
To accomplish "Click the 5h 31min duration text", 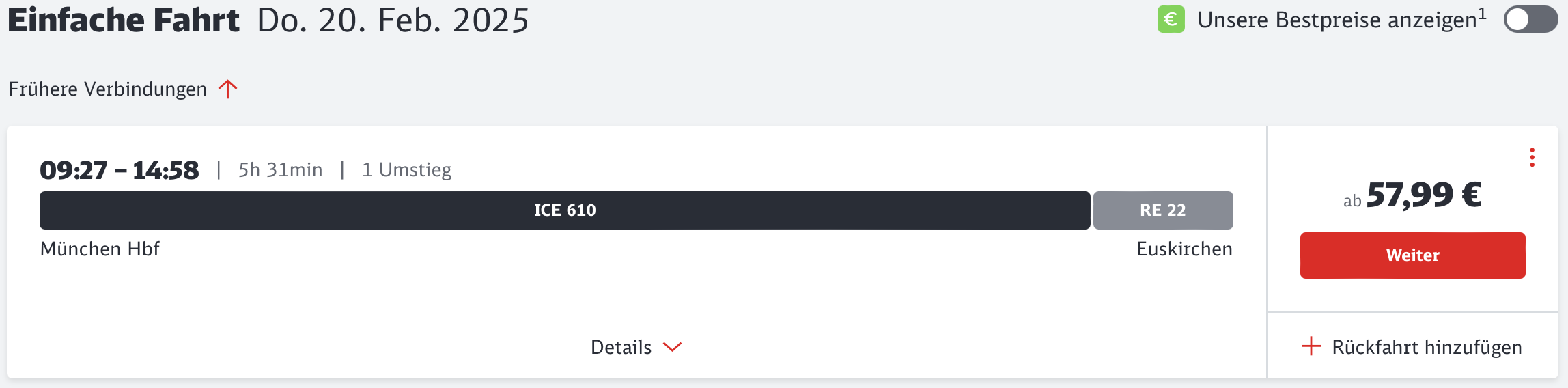I will 280,170.
